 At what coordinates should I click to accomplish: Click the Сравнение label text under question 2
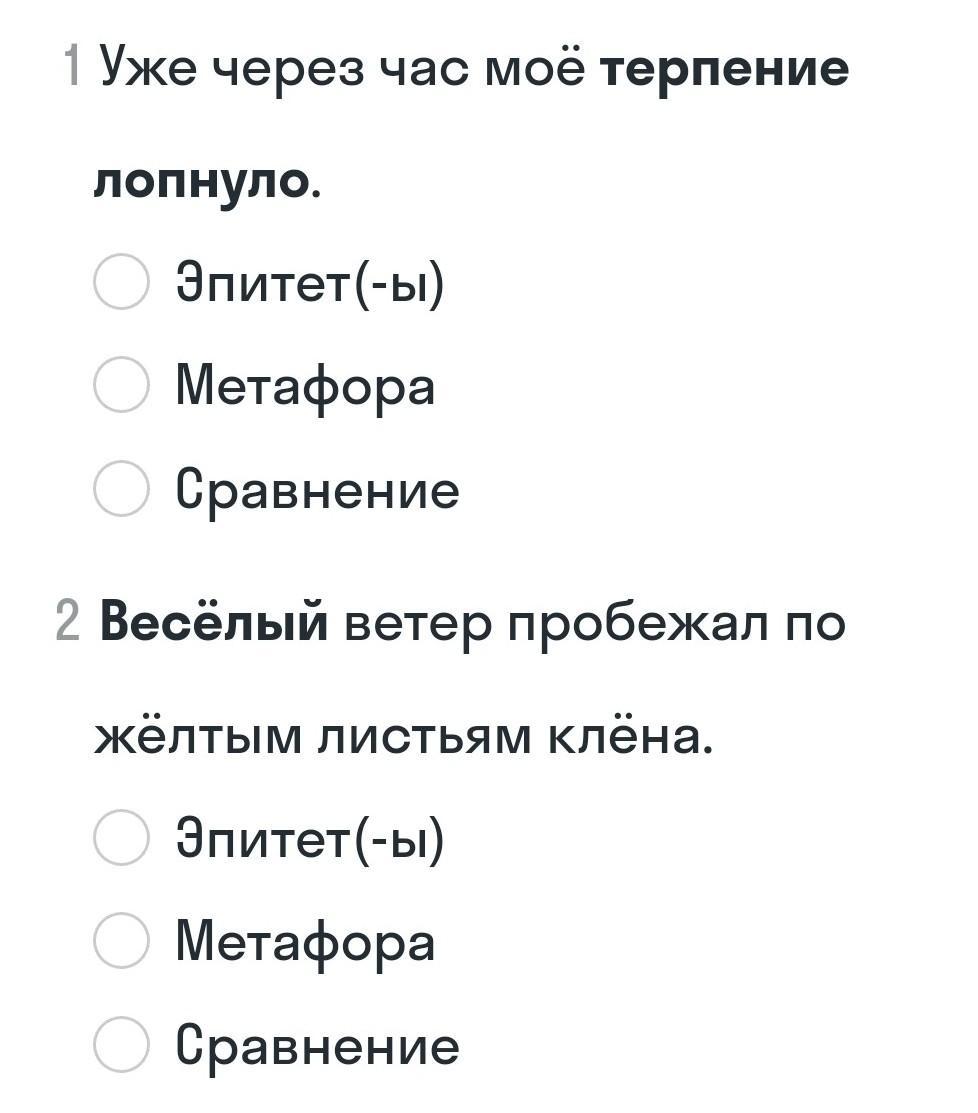(x=317, y=1046)
